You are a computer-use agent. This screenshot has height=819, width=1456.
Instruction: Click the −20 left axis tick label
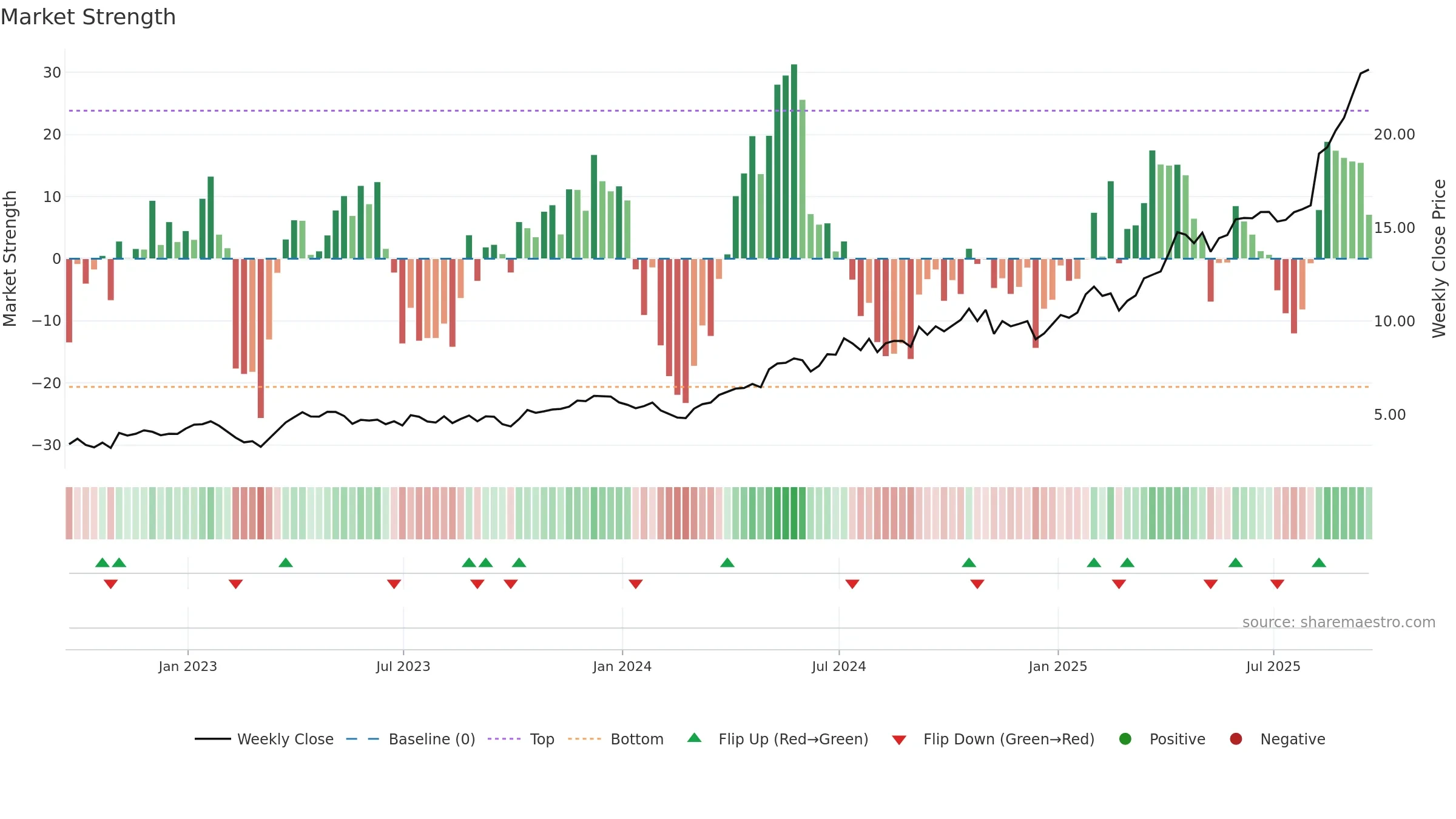[x=47, y=383]
